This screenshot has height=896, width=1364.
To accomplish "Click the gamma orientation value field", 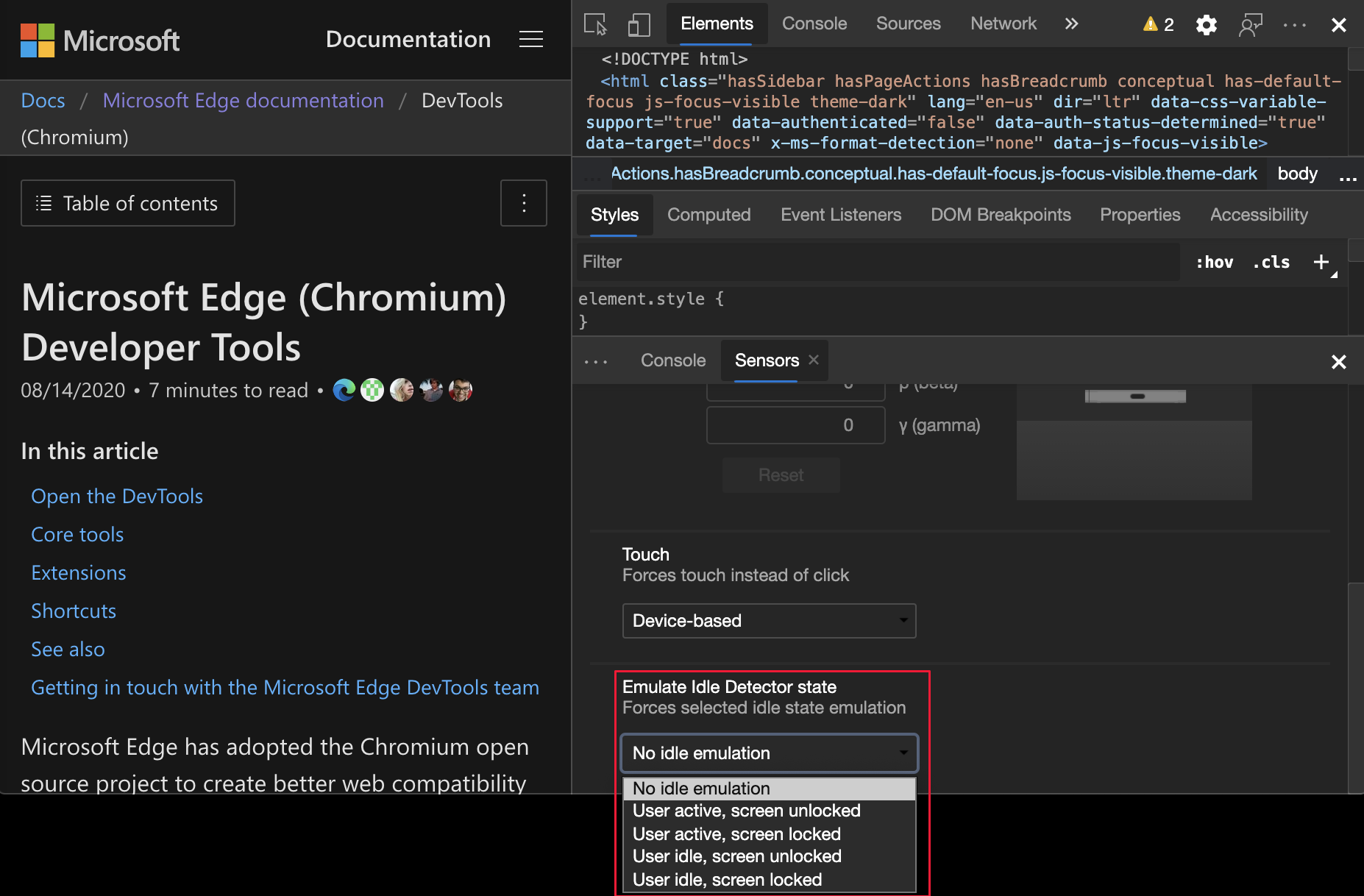I will click(x=795, y=425).
